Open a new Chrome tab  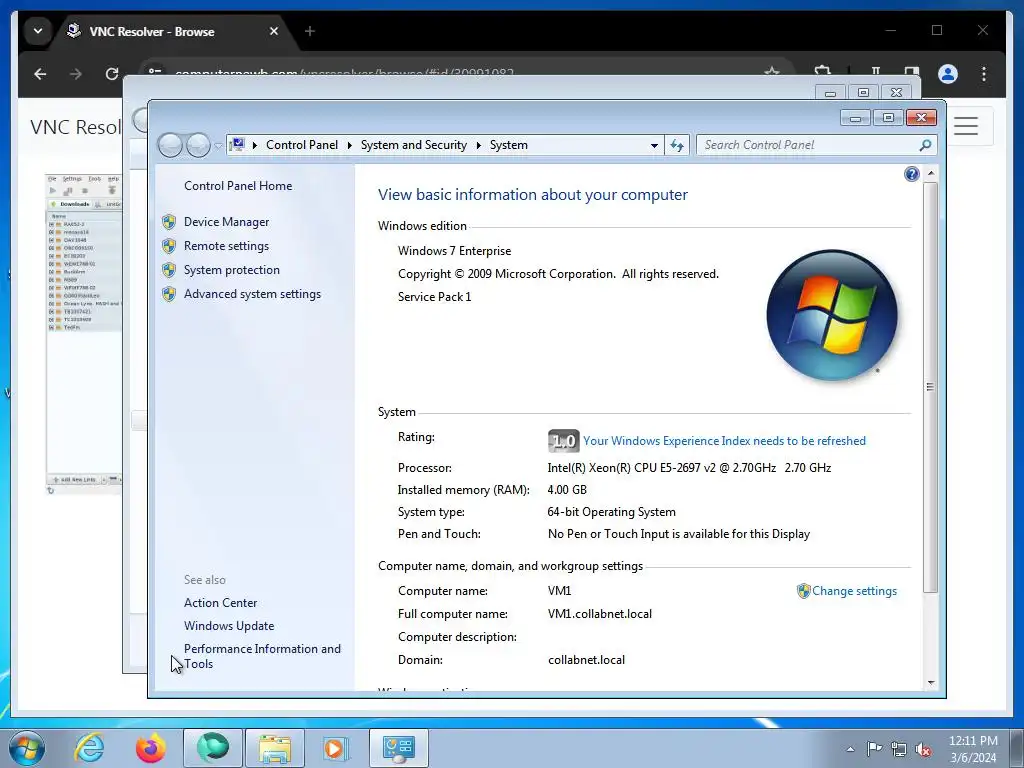tap(310, 31)
